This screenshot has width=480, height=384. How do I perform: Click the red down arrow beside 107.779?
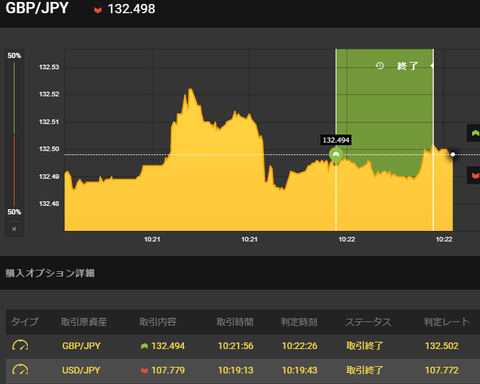coord(144,371)
